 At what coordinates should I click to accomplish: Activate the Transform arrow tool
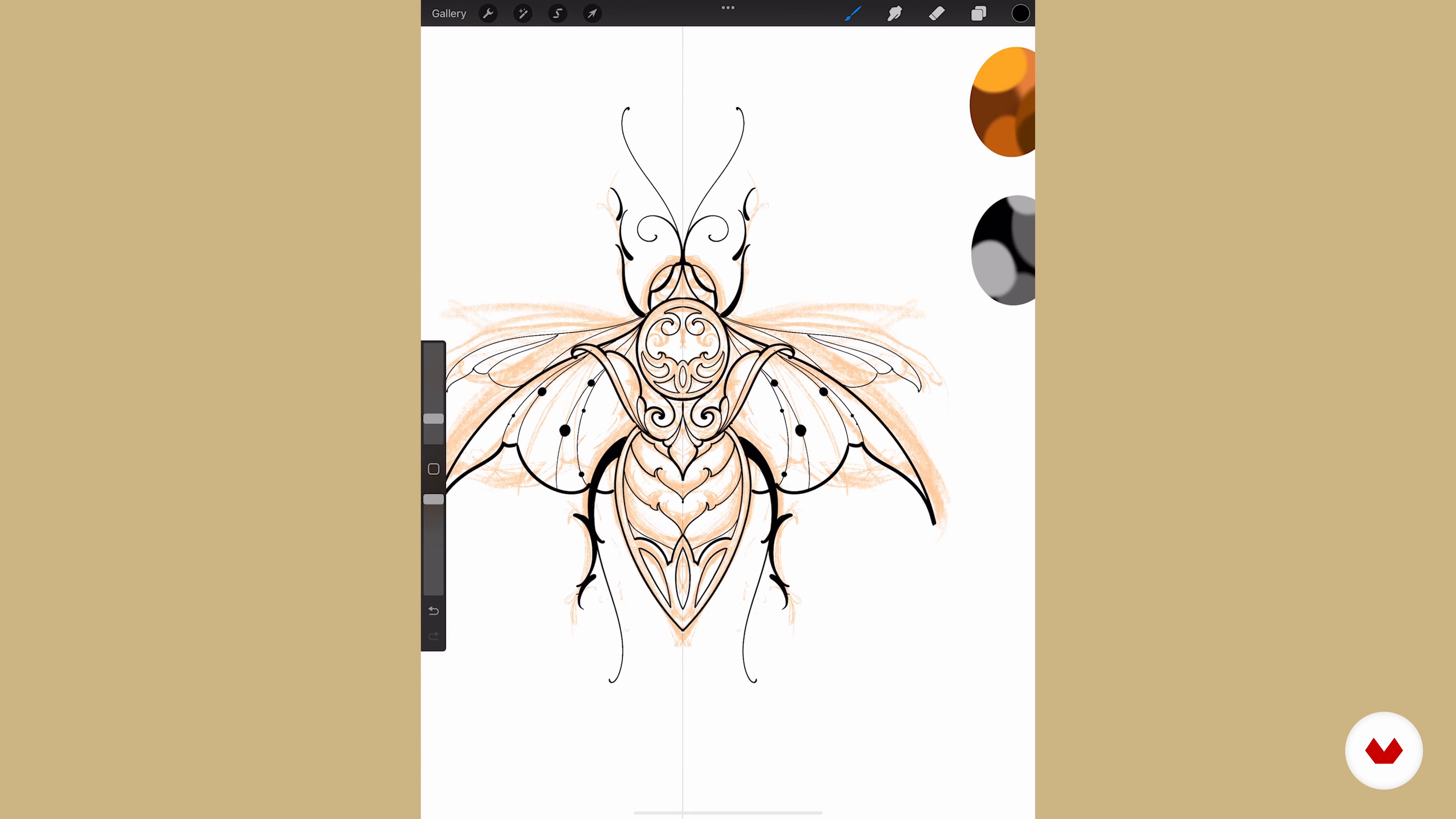tap(592, 14)
